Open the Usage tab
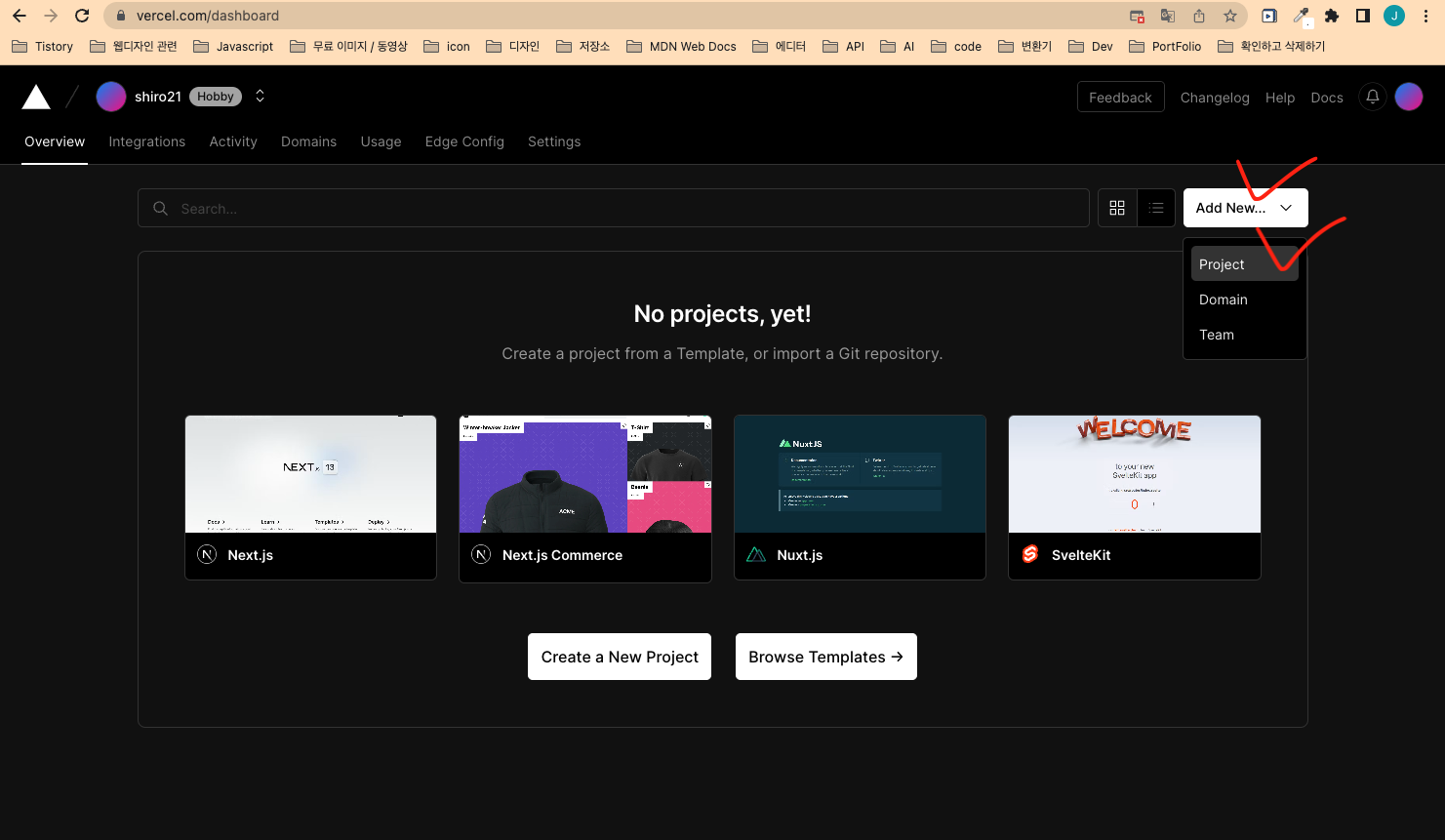 coord(381,141)
